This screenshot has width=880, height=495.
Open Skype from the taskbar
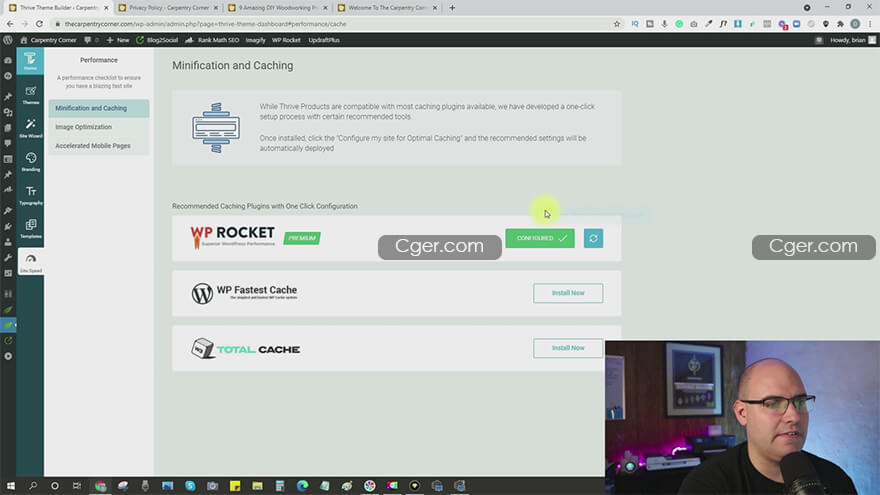point(190,486)
